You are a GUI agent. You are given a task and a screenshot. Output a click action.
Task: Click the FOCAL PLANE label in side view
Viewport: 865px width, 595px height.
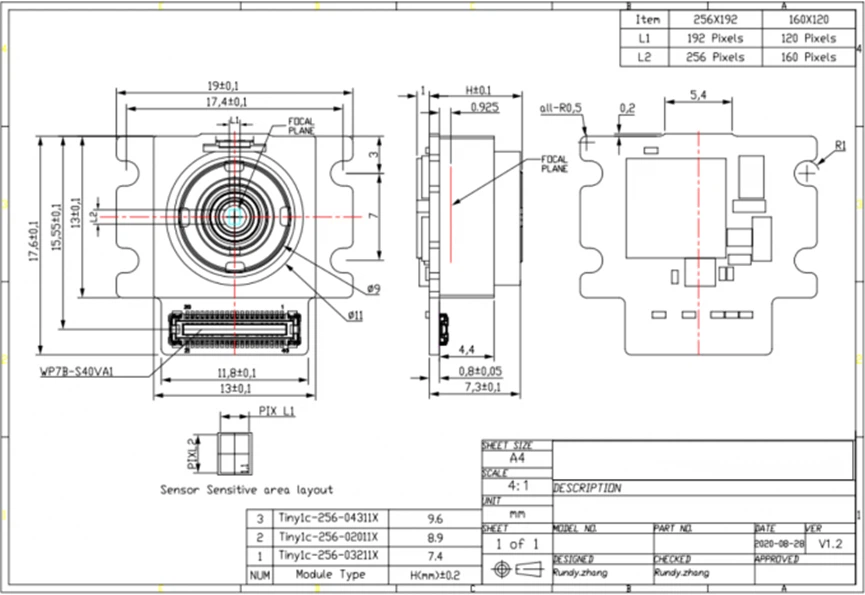(x=554, y=164)
